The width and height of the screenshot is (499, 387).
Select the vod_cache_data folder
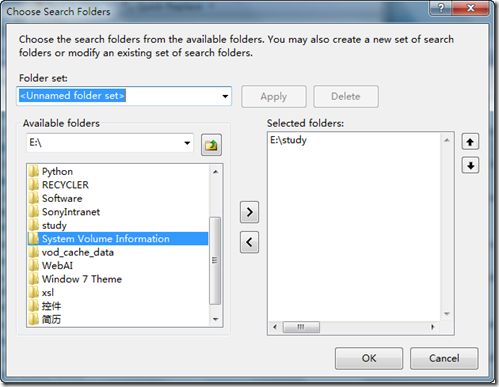click(x=118, y=252)
